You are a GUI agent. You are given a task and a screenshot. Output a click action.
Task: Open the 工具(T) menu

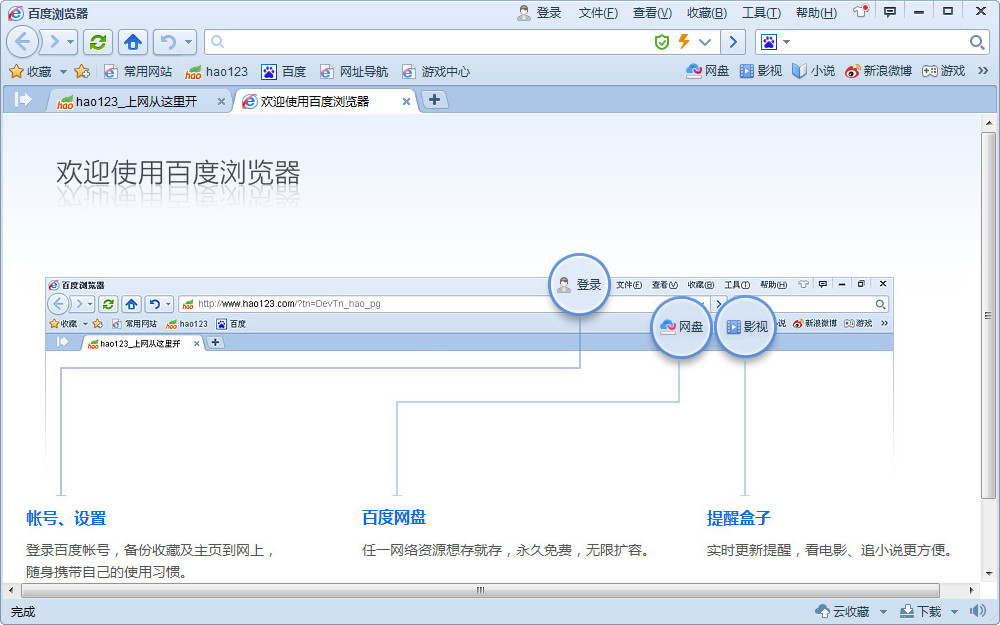click(x=761, y=13)
